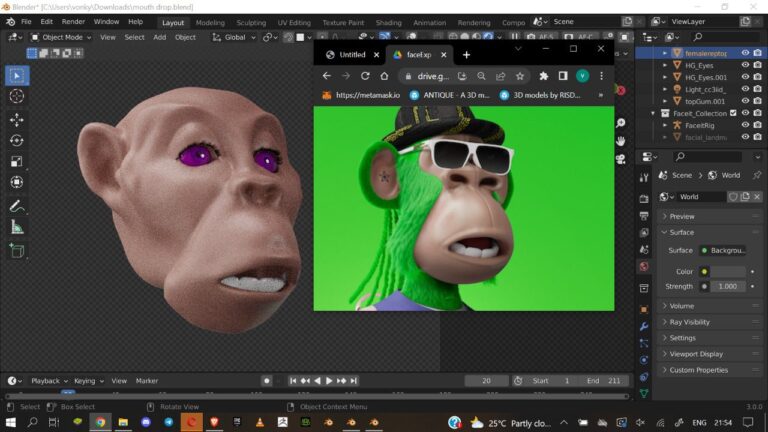This screenshot has width=768, height=432.
Task: Click the current frame field showing 20
Action: 486,381
